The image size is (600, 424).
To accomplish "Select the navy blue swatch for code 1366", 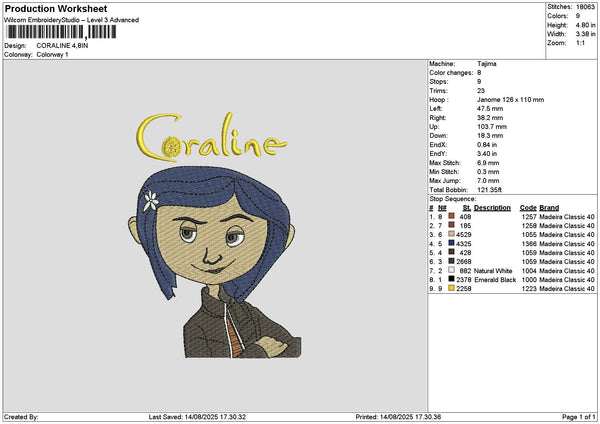I will [452, 243].
